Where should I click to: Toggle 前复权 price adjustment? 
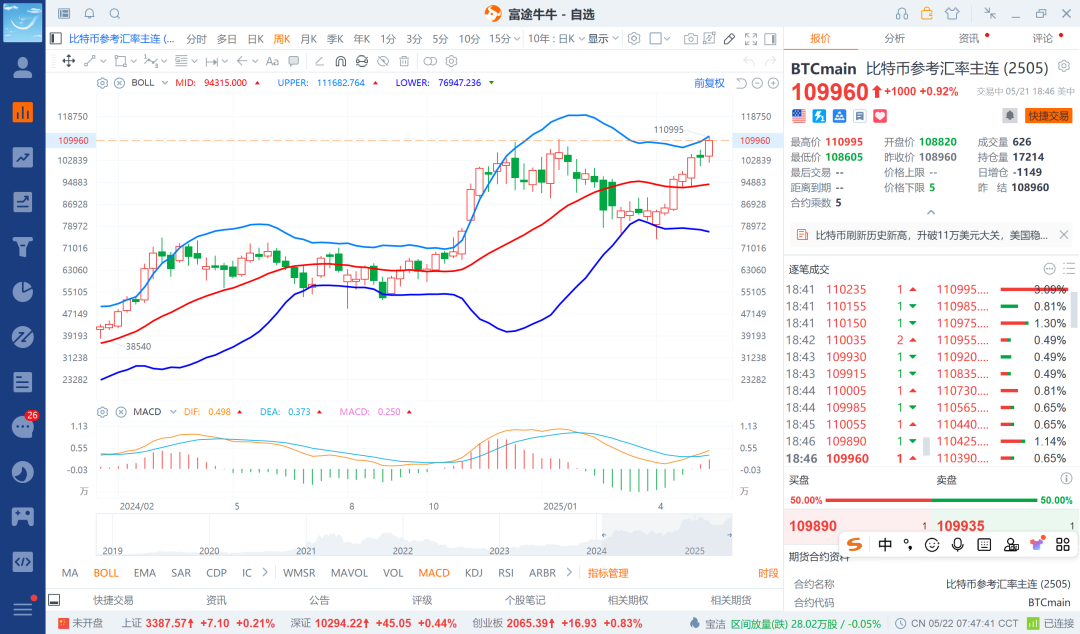point(709,83)
